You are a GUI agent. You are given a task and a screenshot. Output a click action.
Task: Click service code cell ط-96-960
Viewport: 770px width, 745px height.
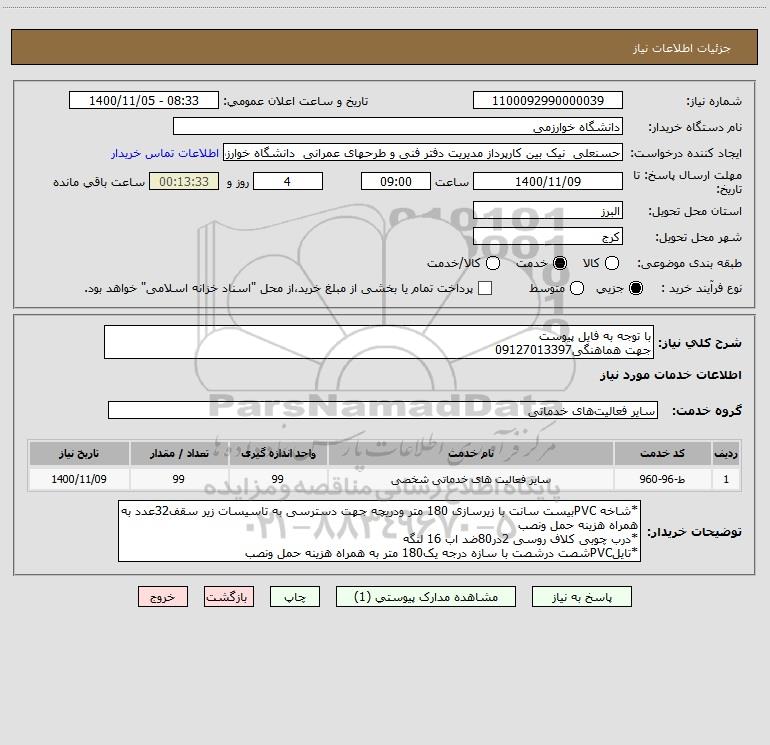pyautogui.click(x=662, y=479)
